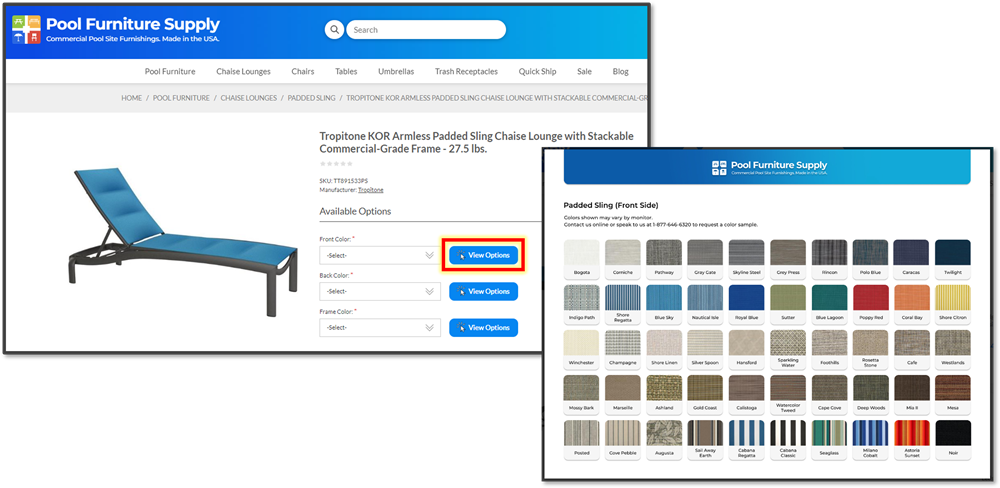
Task: Click View Options for Frame Color
Action: pyautogui.click(x=483, y=327)
